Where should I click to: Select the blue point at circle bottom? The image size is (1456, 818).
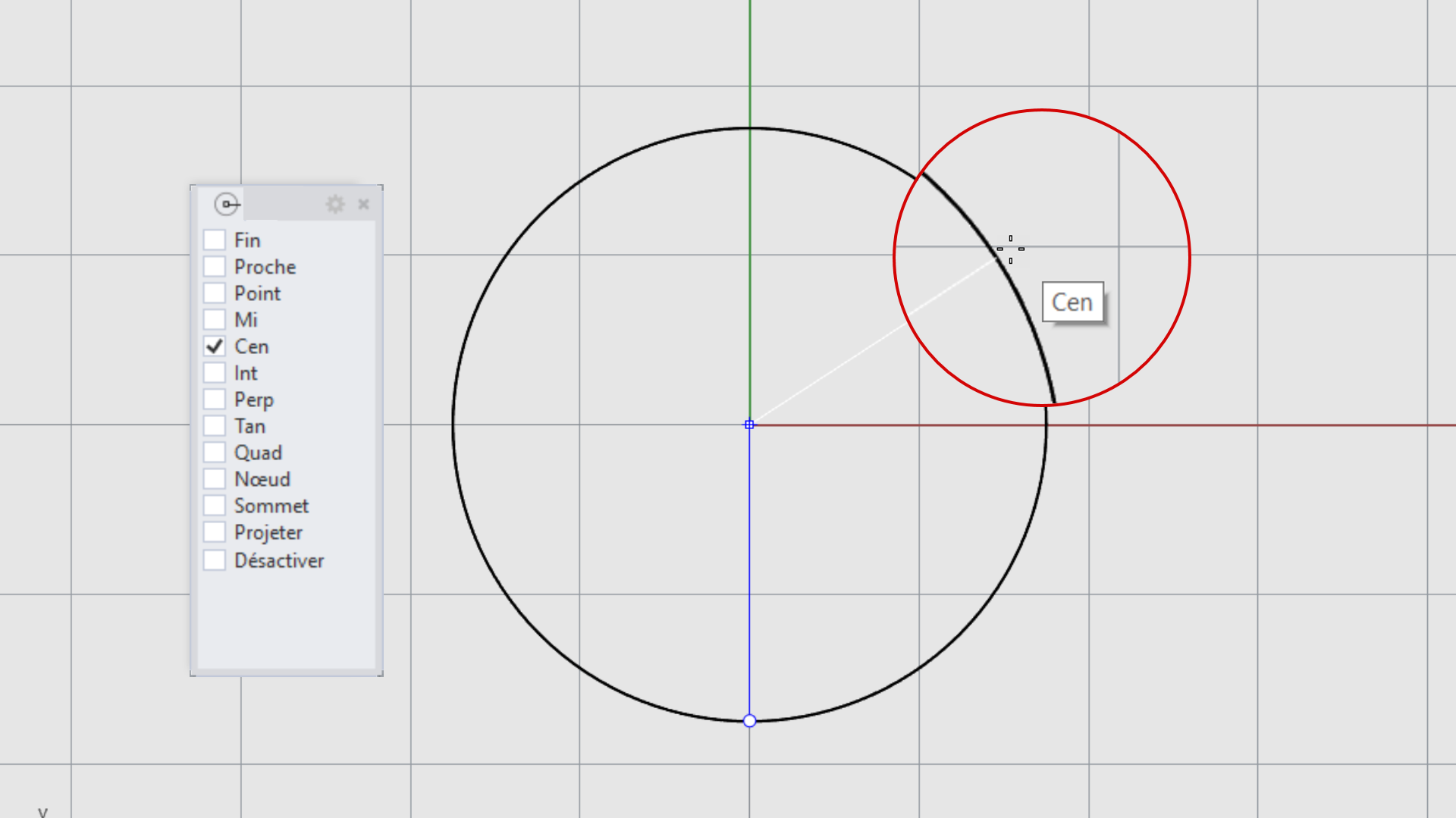pos(749,721)
